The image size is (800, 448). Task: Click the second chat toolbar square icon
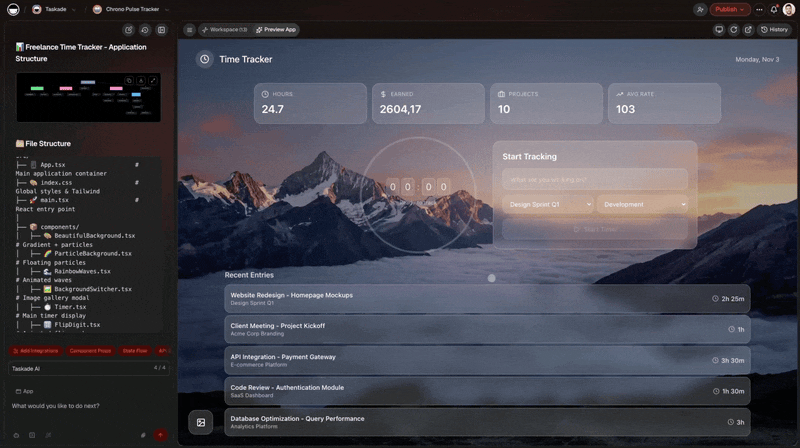click(x=32, y=435)
